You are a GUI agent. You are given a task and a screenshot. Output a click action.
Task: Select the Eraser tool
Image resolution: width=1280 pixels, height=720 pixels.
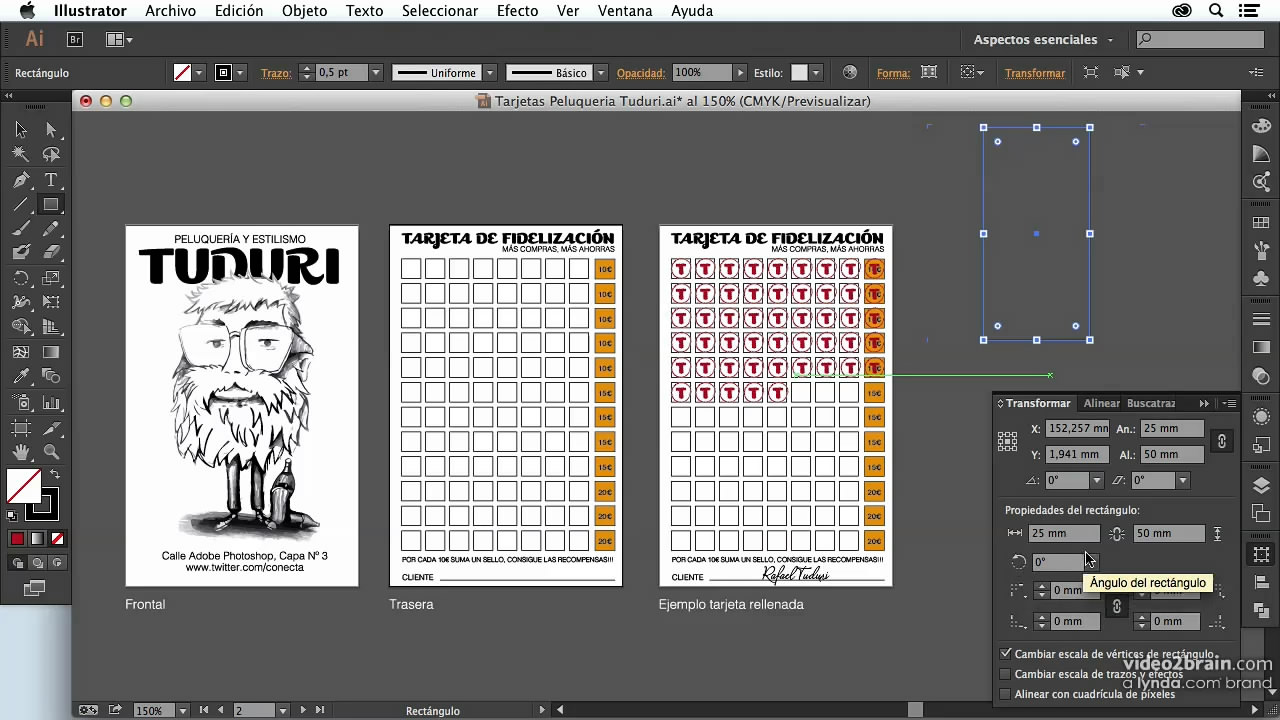pos(51,253)
